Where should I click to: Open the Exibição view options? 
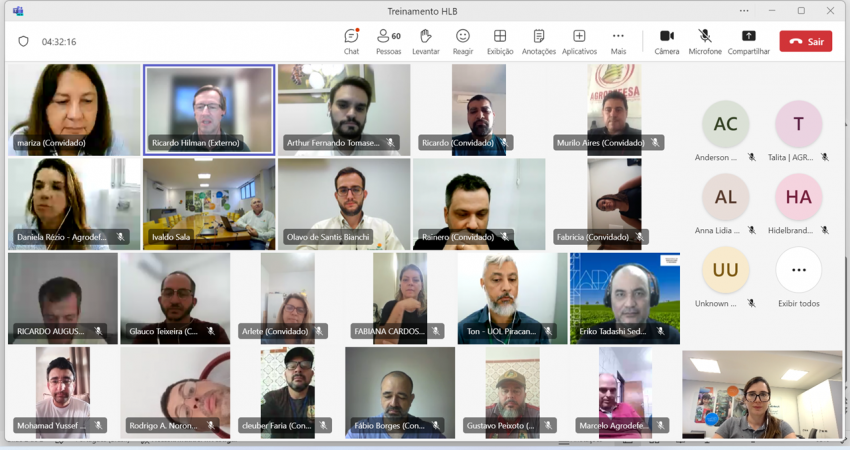pos(500,42)
